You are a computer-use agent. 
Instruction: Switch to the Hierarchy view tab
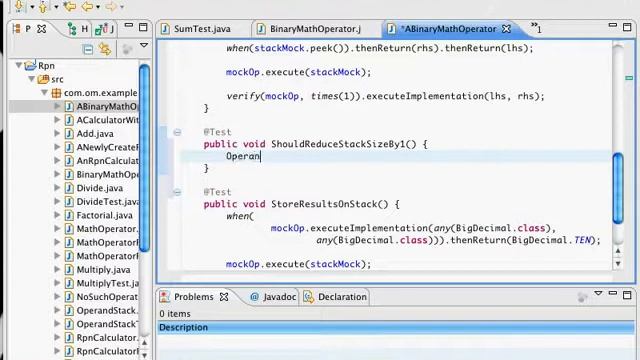[78, 29]
